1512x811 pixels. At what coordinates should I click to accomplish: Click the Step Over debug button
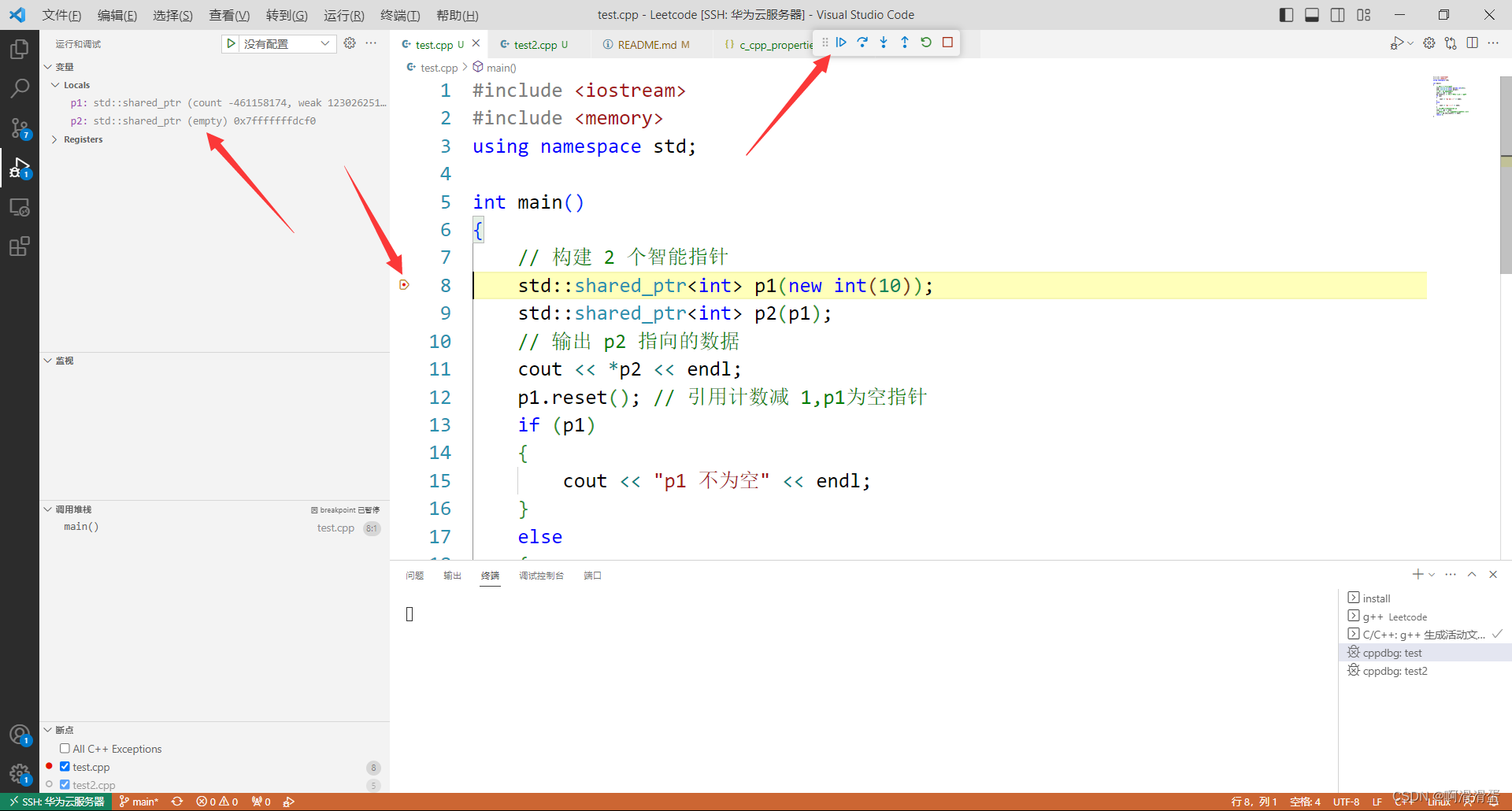click(862, 43)
